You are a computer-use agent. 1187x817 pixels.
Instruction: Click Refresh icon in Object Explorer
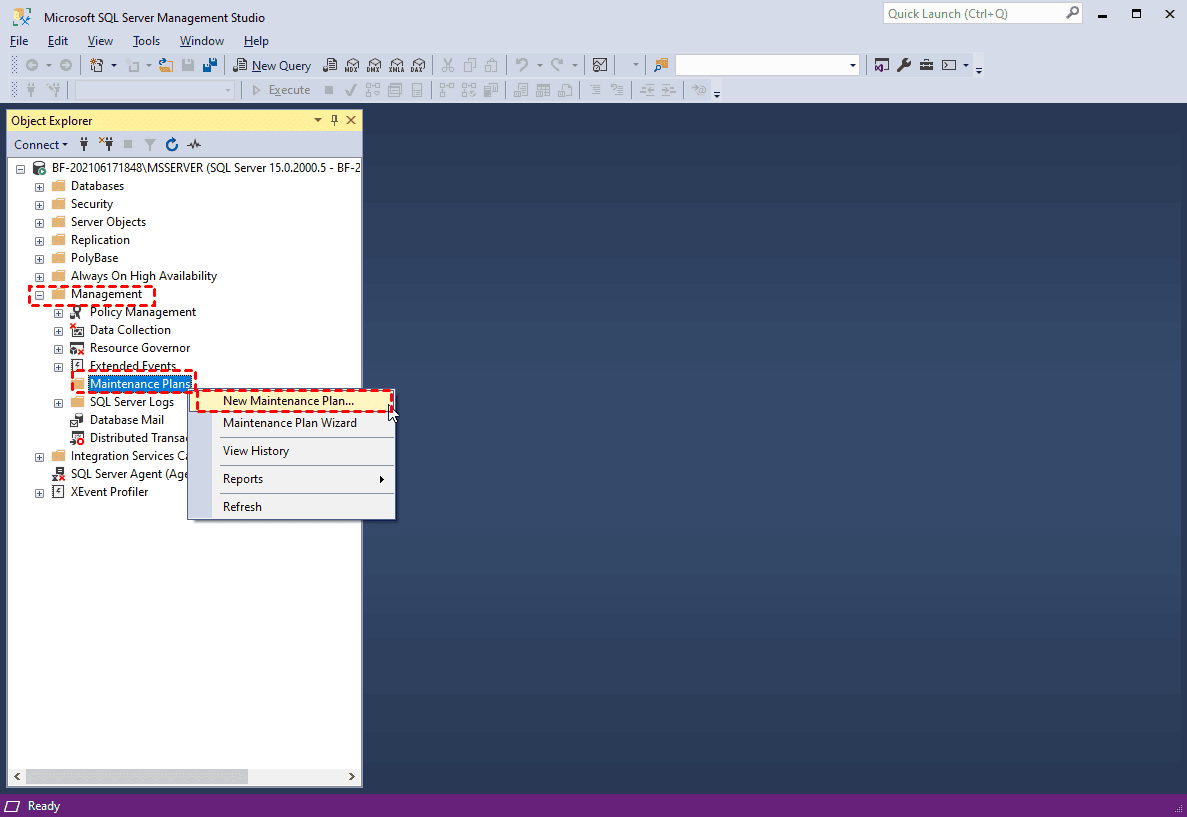click(172, 145)
